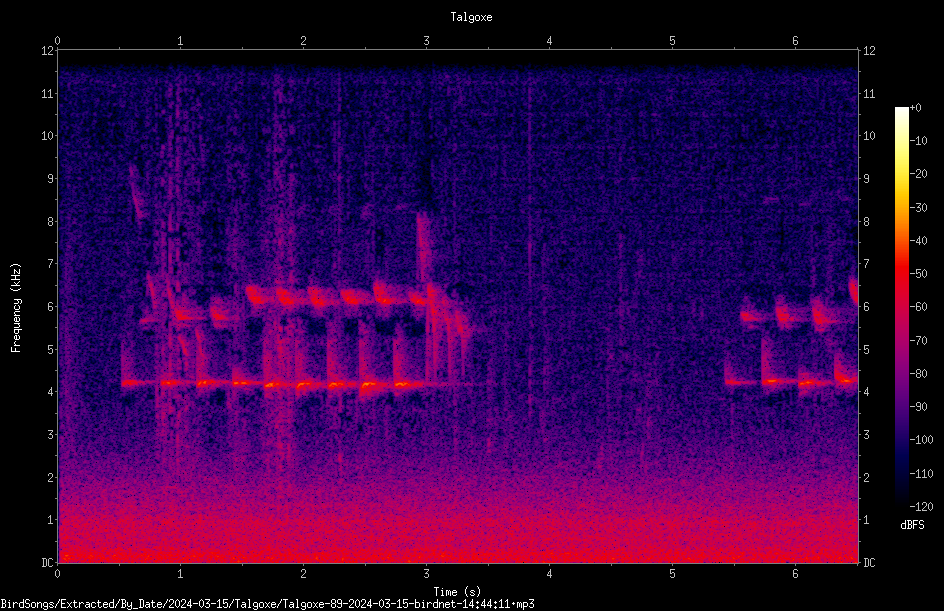The image size is (944, 611).
Task: Click the second song burst near 6 seconds
Action: click(x=792, y=344)
